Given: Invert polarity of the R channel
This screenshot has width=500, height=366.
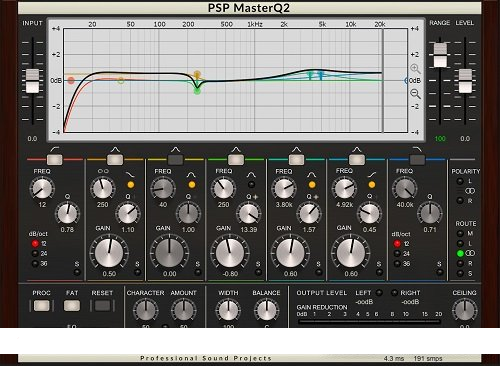Looking at the screenshot, I should pos(460,201).
